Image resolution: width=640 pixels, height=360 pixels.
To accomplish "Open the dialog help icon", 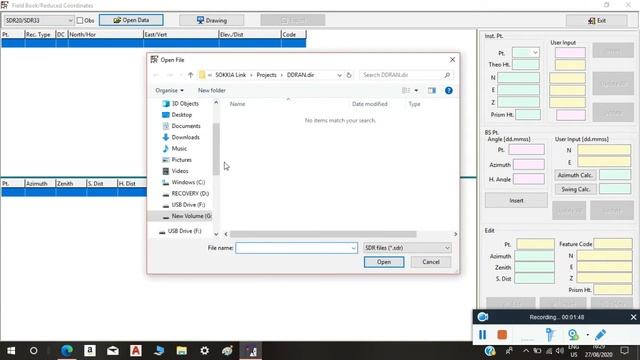I will click(449, 91).
